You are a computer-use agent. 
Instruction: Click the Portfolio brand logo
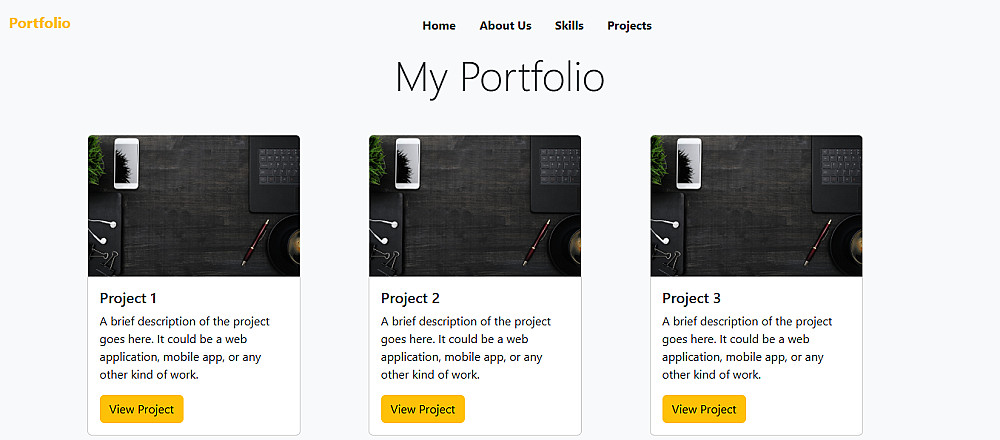pyautogui.click(x=40, y=23)
